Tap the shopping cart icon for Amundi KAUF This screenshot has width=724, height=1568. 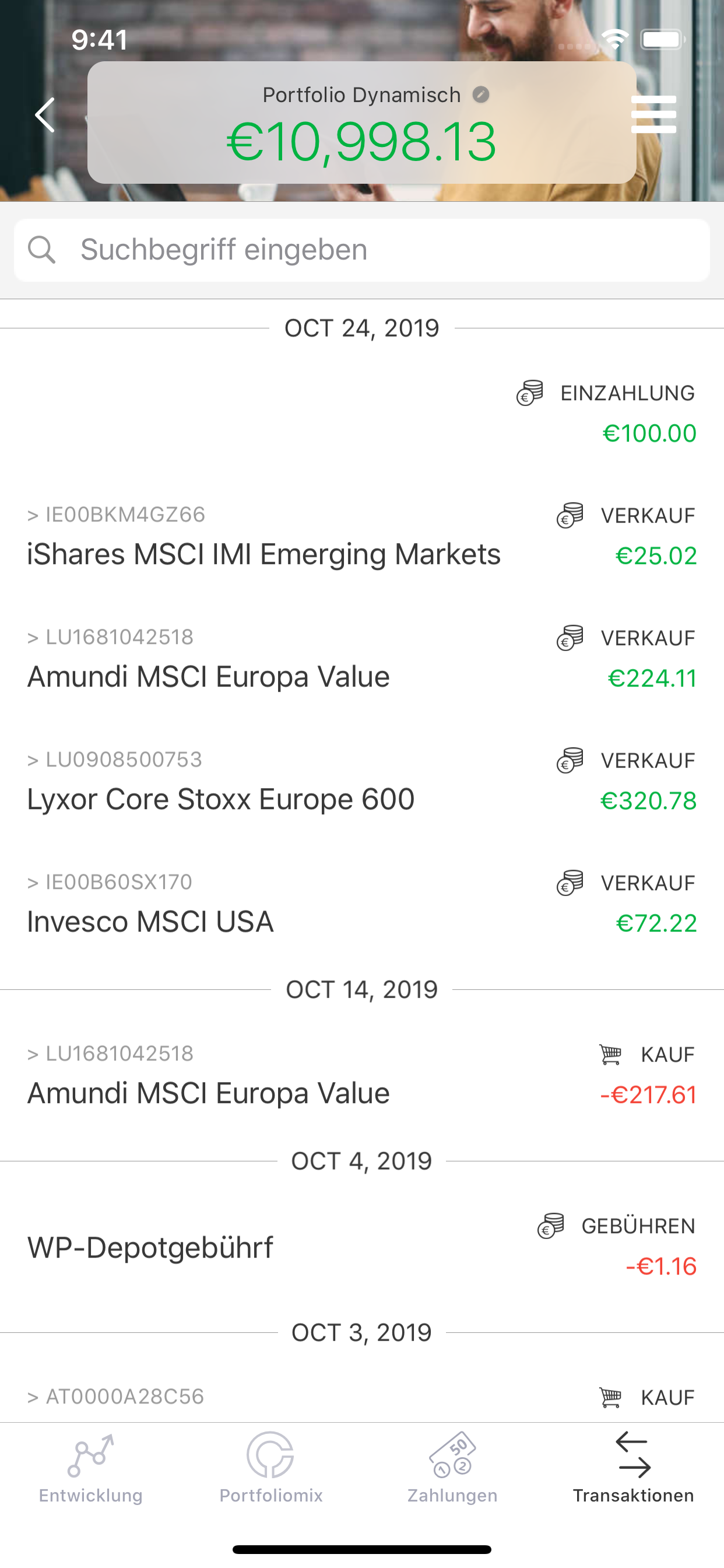coord(610,1054)
